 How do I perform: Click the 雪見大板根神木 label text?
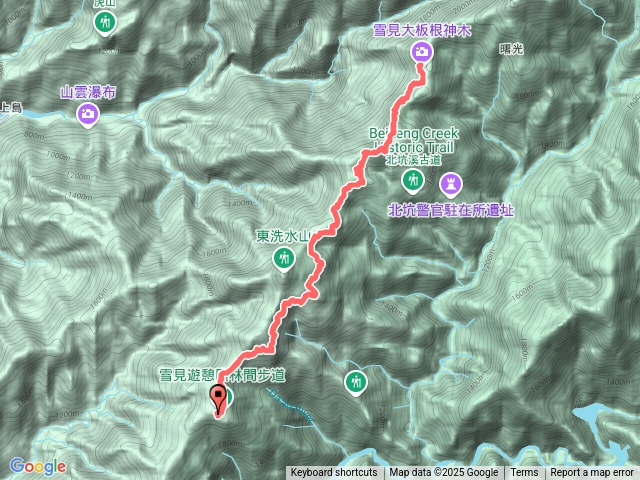click(422, 31)
